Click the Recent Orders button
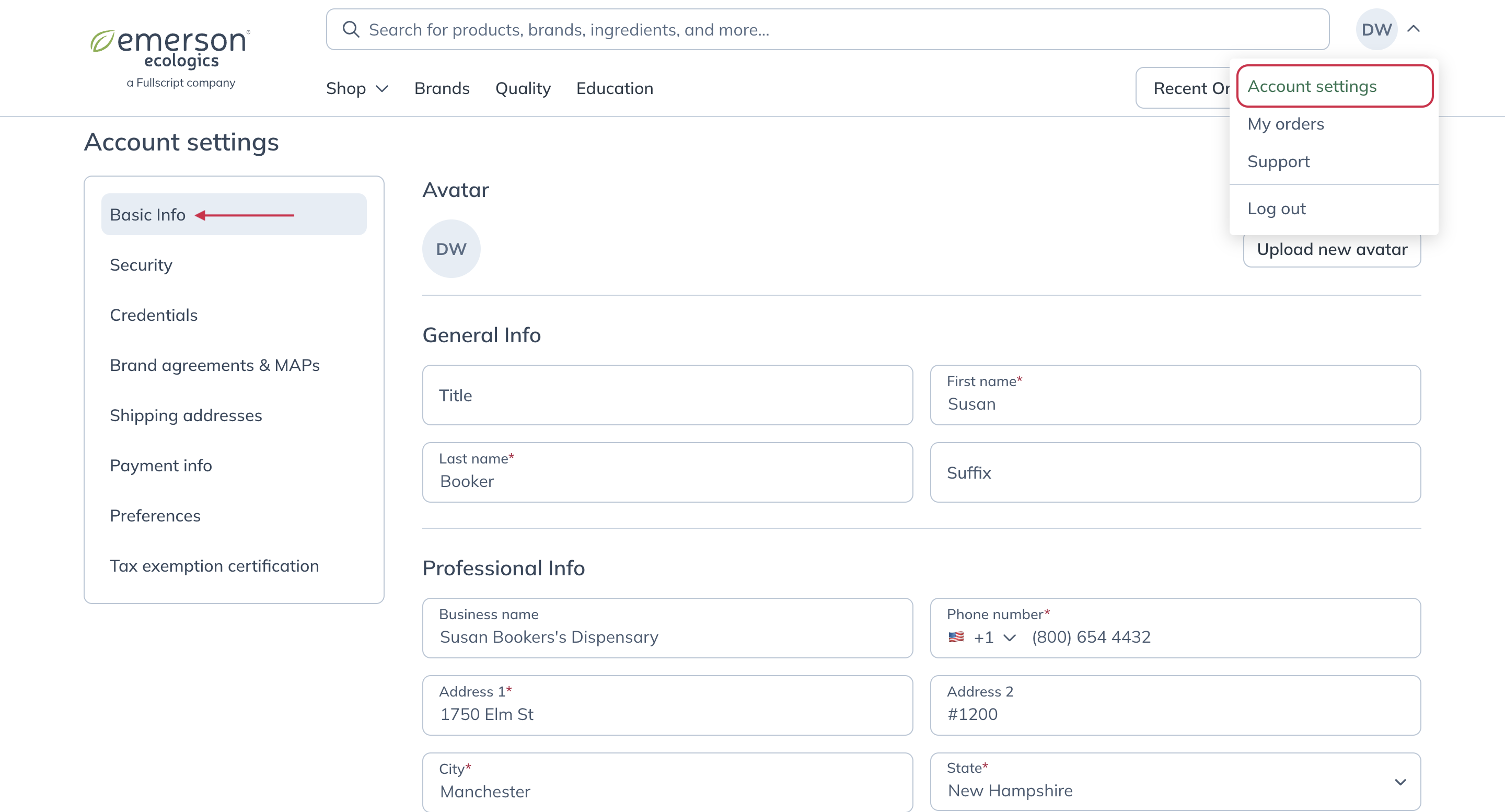Image resolution: width=1505 pixels, height=812 pixels. [1184, 88]
